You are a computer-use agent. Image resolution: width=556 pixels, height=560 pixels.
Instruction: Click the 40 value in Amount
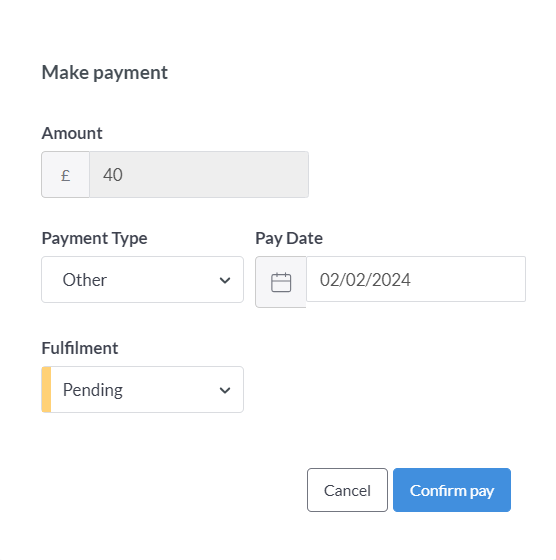[x=113, y=175]
